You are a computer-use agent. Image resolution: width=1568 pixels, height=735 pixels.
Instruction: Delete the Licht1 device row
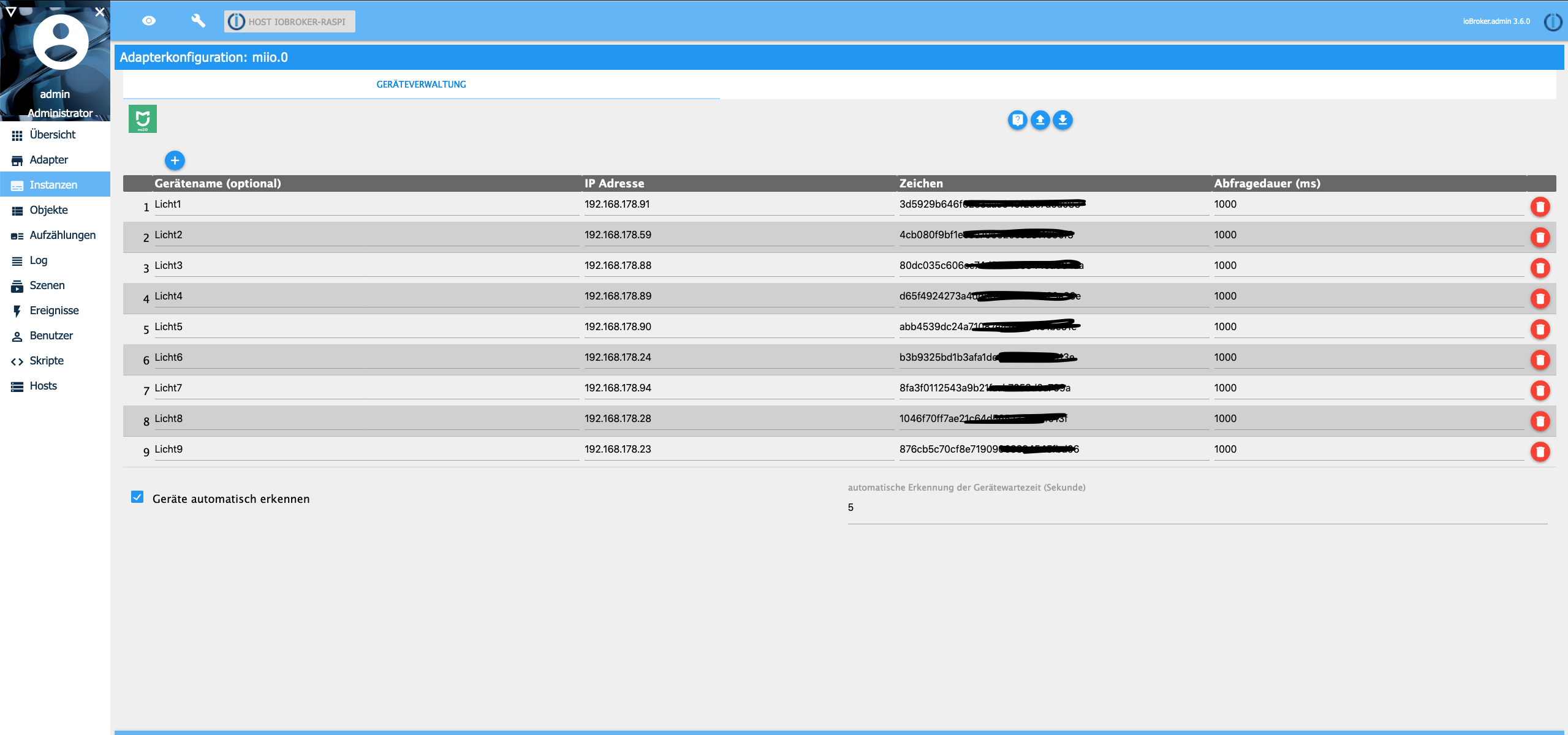coord(1540,207)
